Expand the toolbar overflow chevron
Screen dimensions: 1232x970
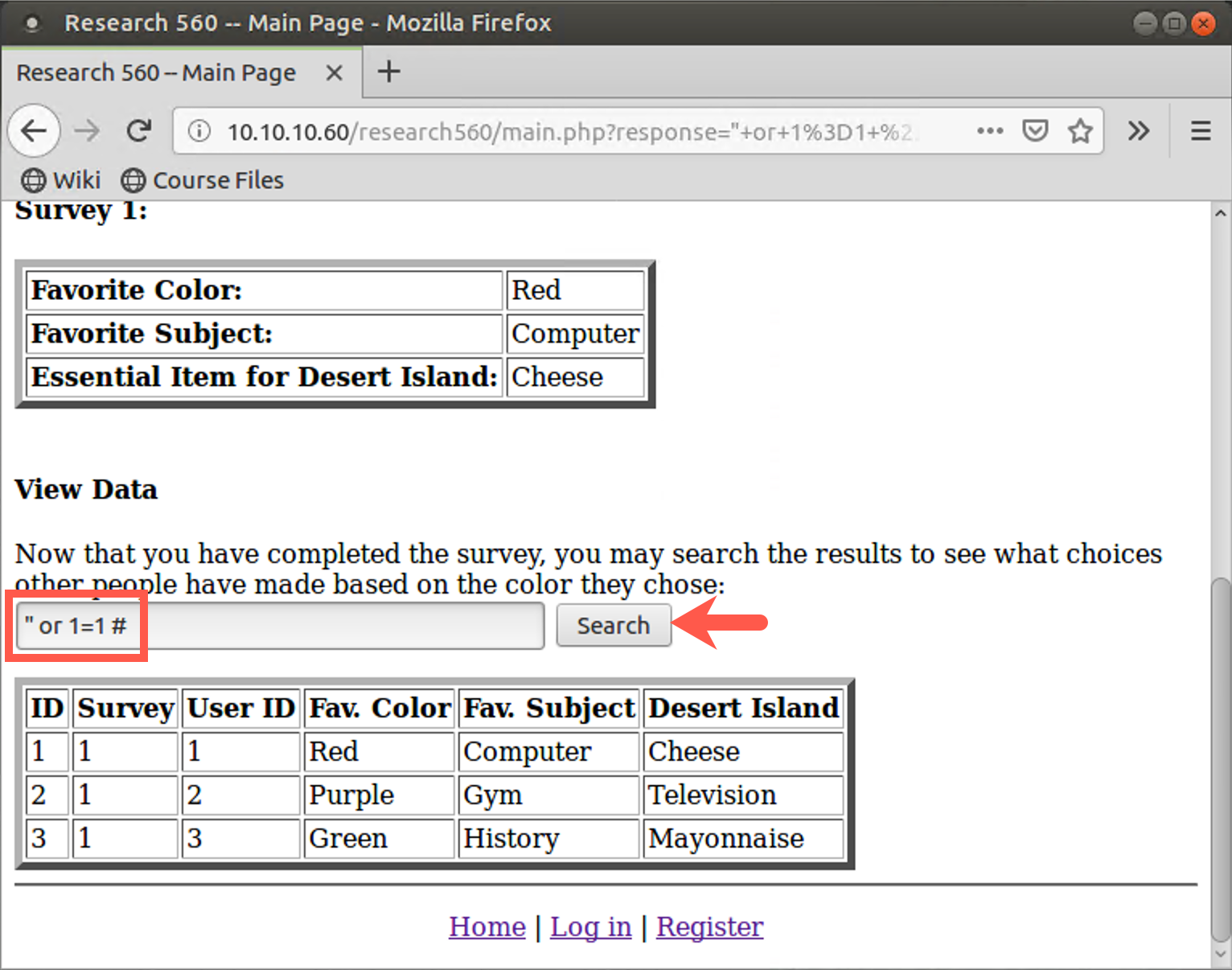pyautogui.click(x=1138, y=130)
